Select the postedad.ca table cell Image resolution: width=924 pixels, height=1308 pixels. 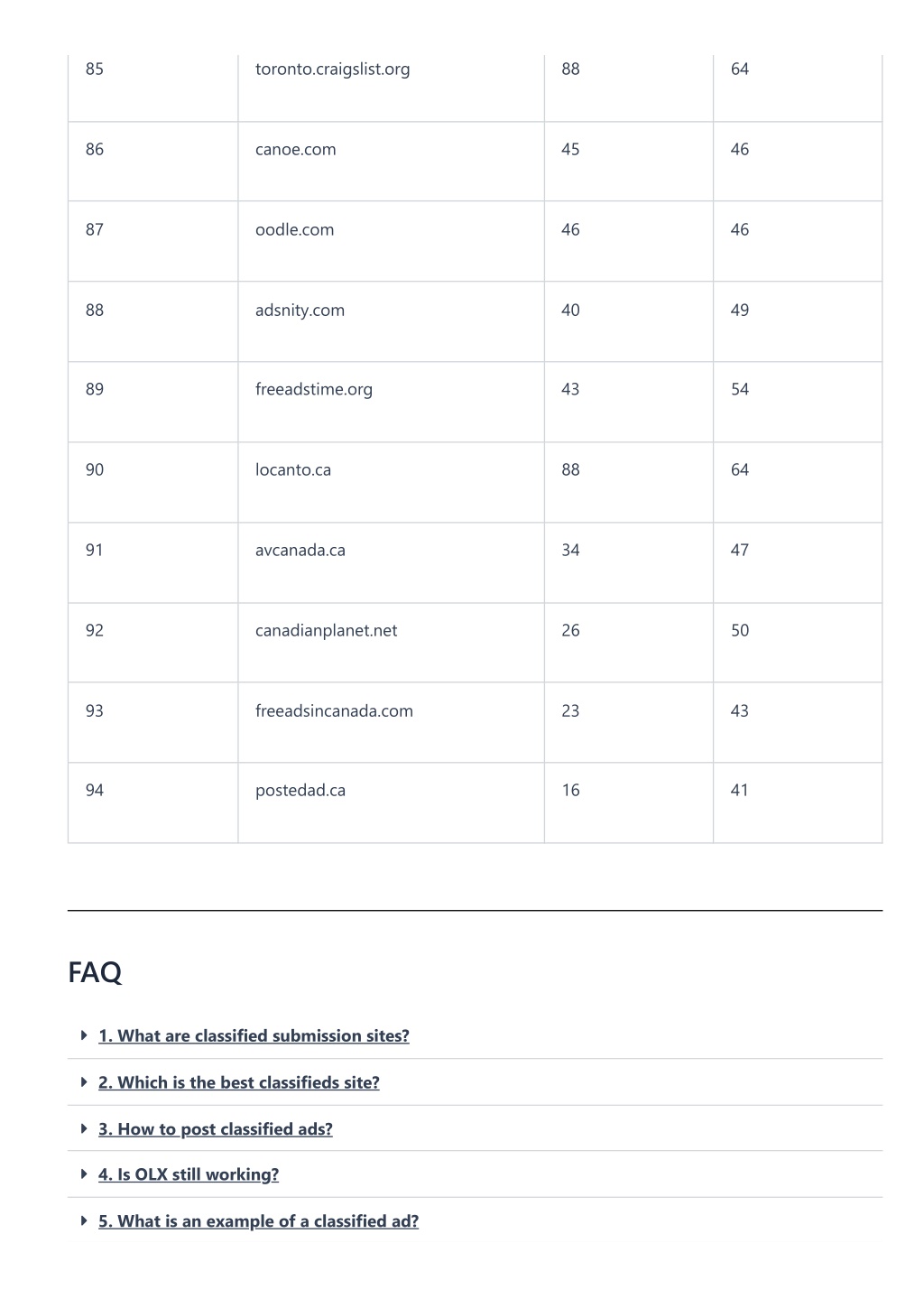pos(391,802)
